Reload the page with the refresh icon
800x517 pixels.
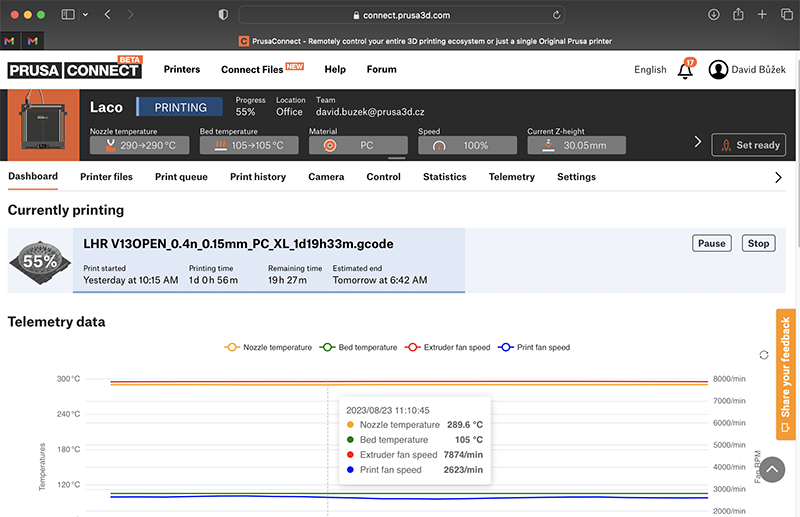(556, 15)
